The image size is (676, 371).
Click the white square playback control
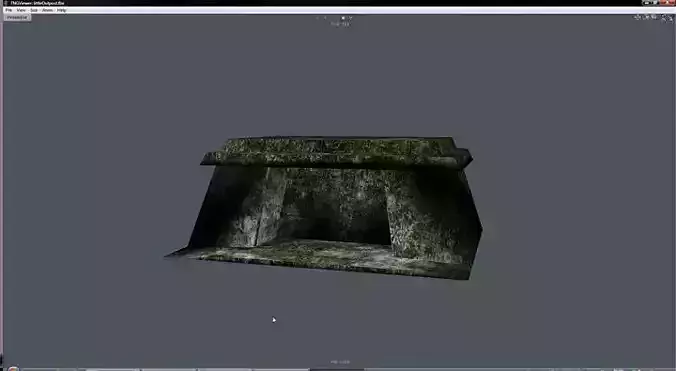pos(343,18)
